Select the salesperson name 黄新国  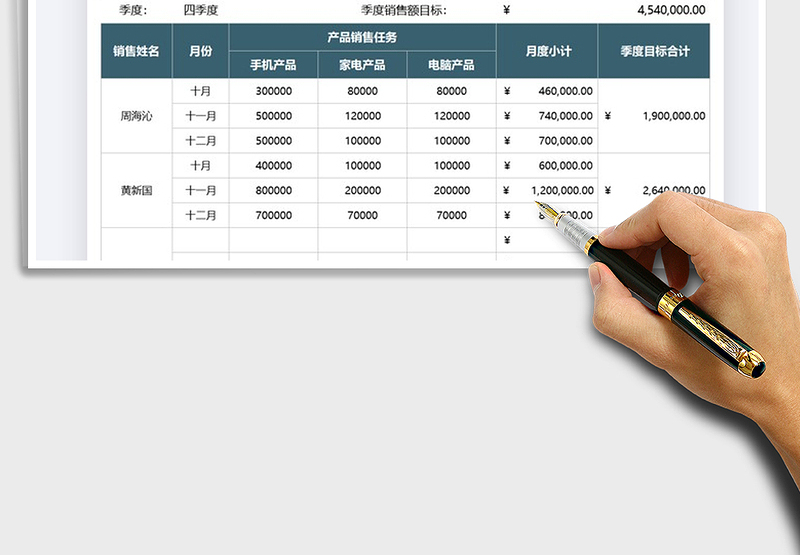click(136, 190)
